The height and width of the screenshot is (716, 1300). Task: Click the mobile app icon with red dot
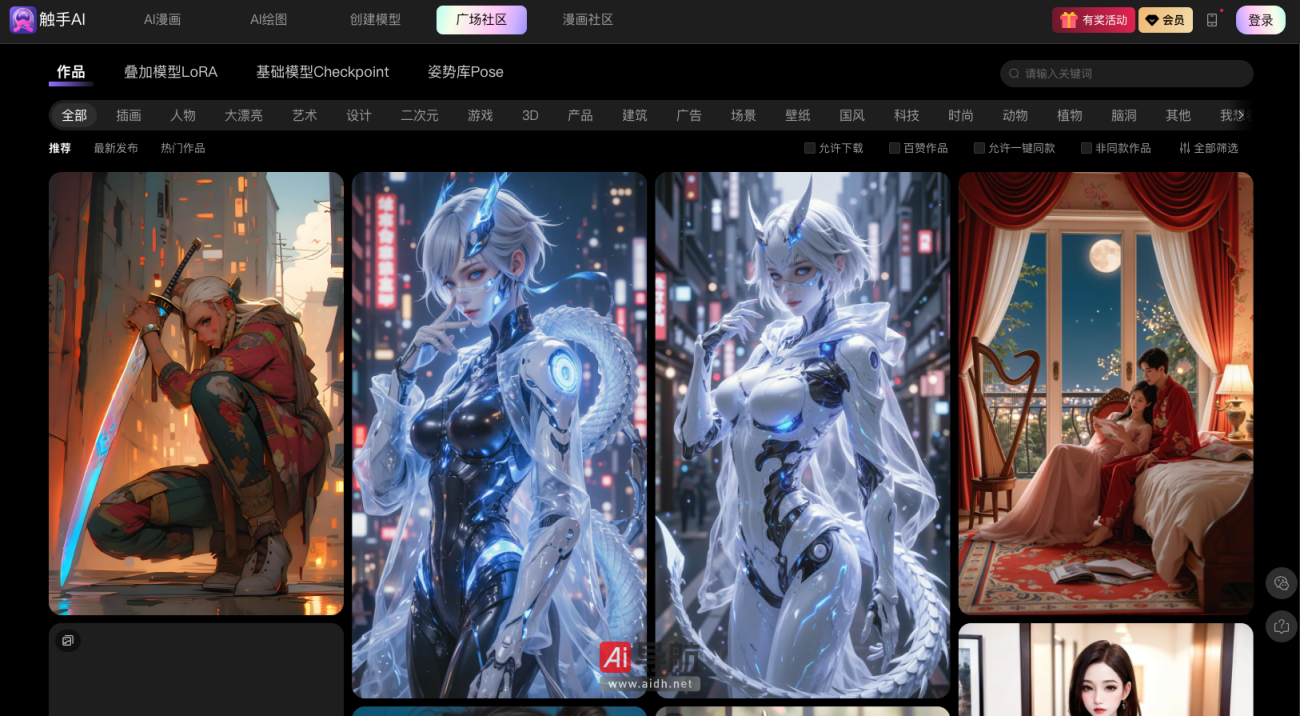coord(1211,19)
